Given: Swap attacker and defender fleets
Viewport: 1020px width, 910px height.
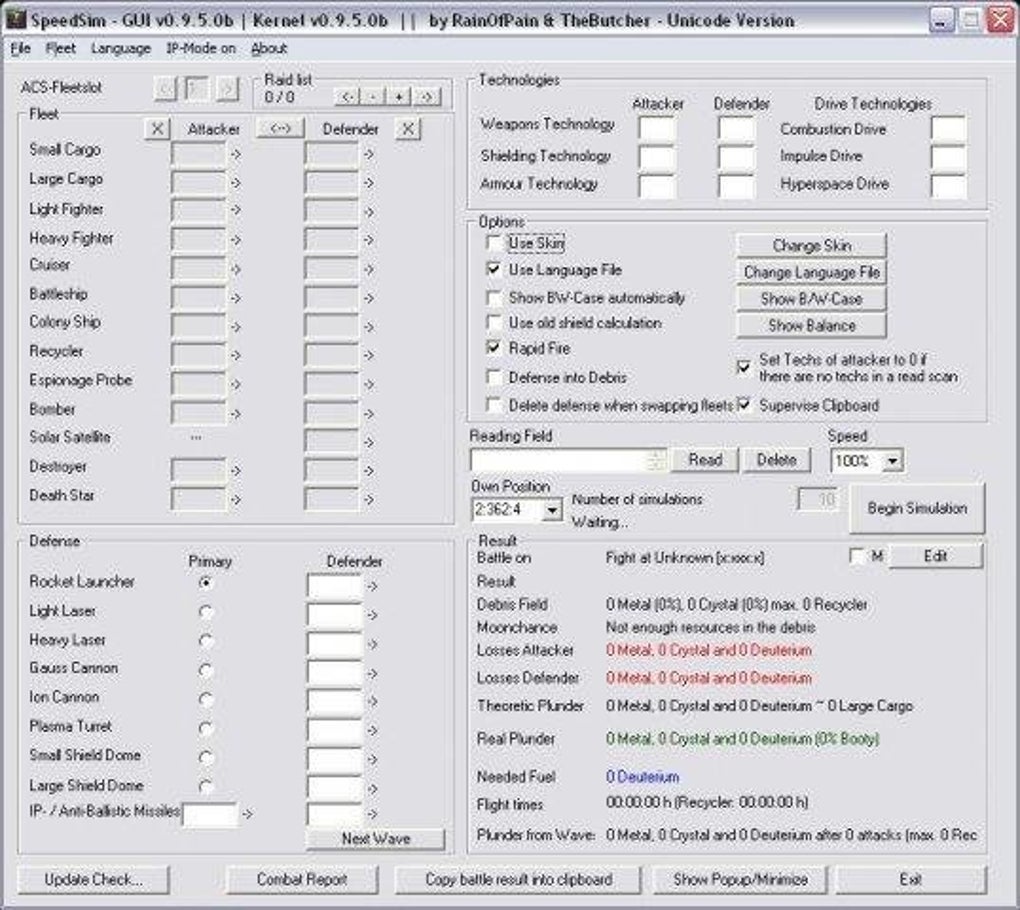Looking at the screenshot, I should tap(281, 128).
